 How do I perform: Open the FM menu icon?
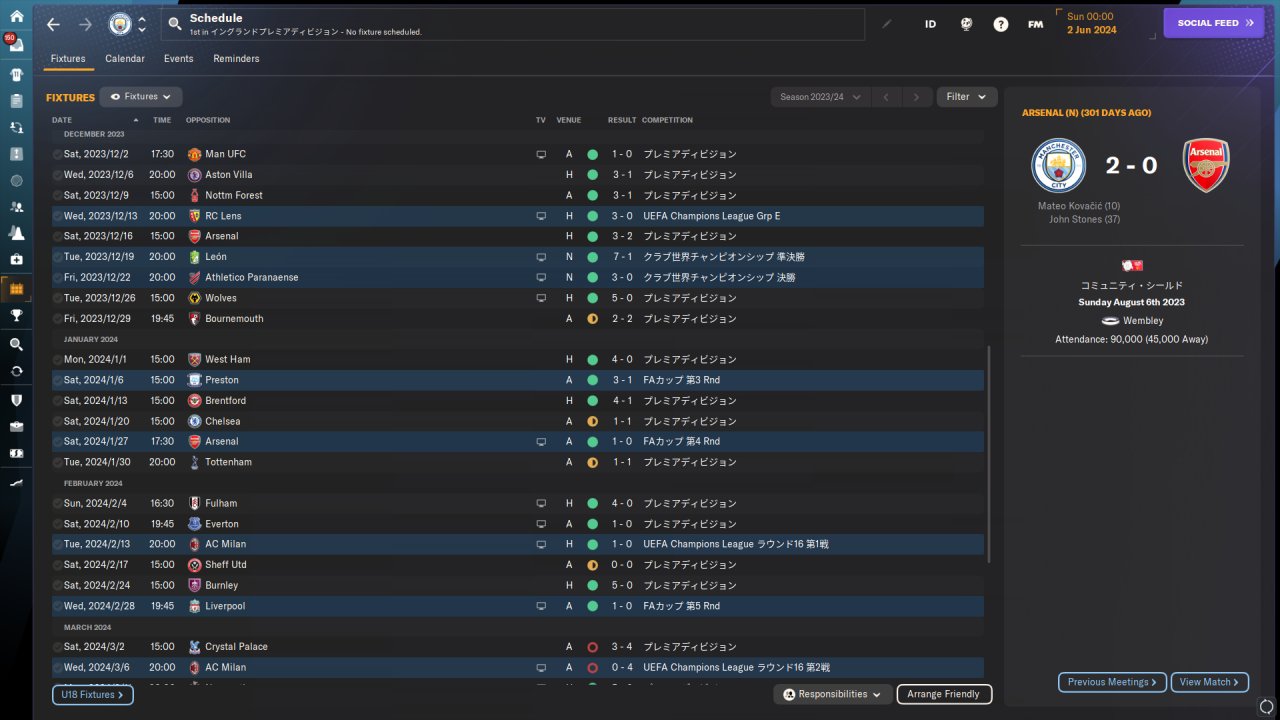(x=1036, y=24)
